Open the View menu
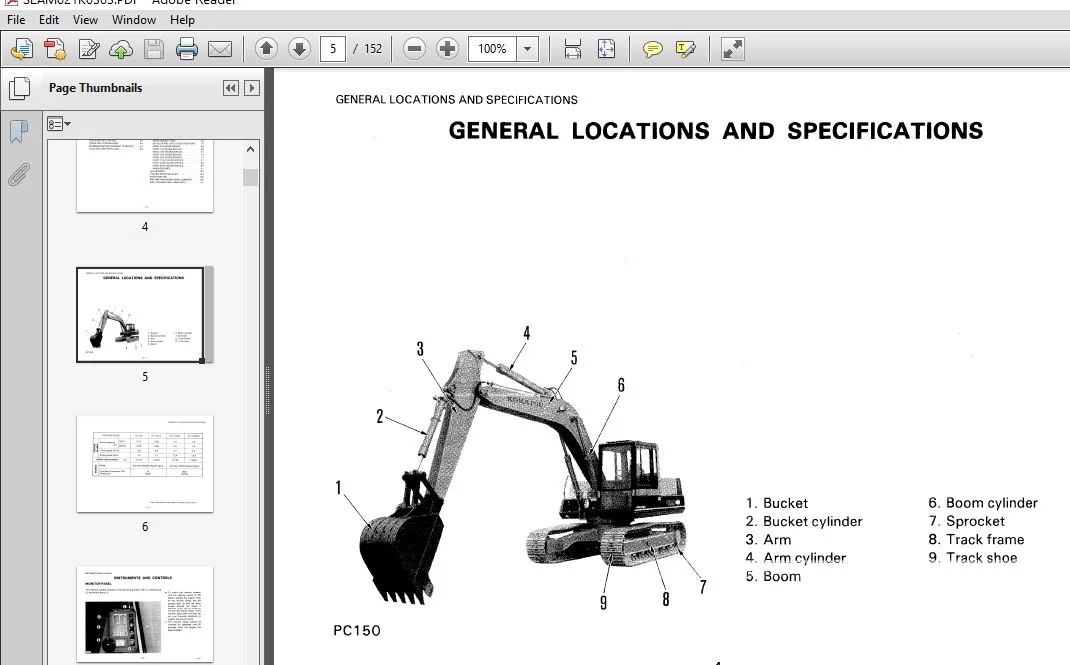1070x665 pixels. click(85, 20)
